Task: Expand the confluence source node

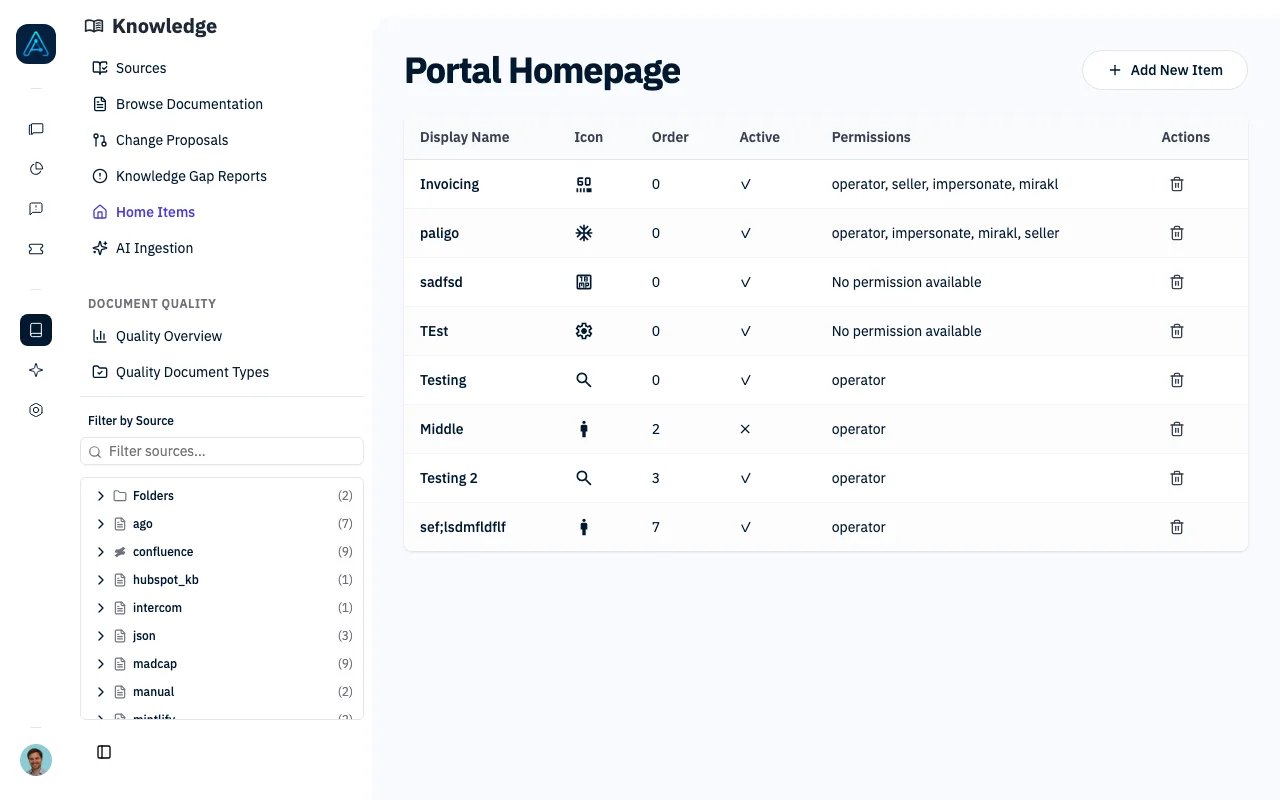Action: coord(101,552)
